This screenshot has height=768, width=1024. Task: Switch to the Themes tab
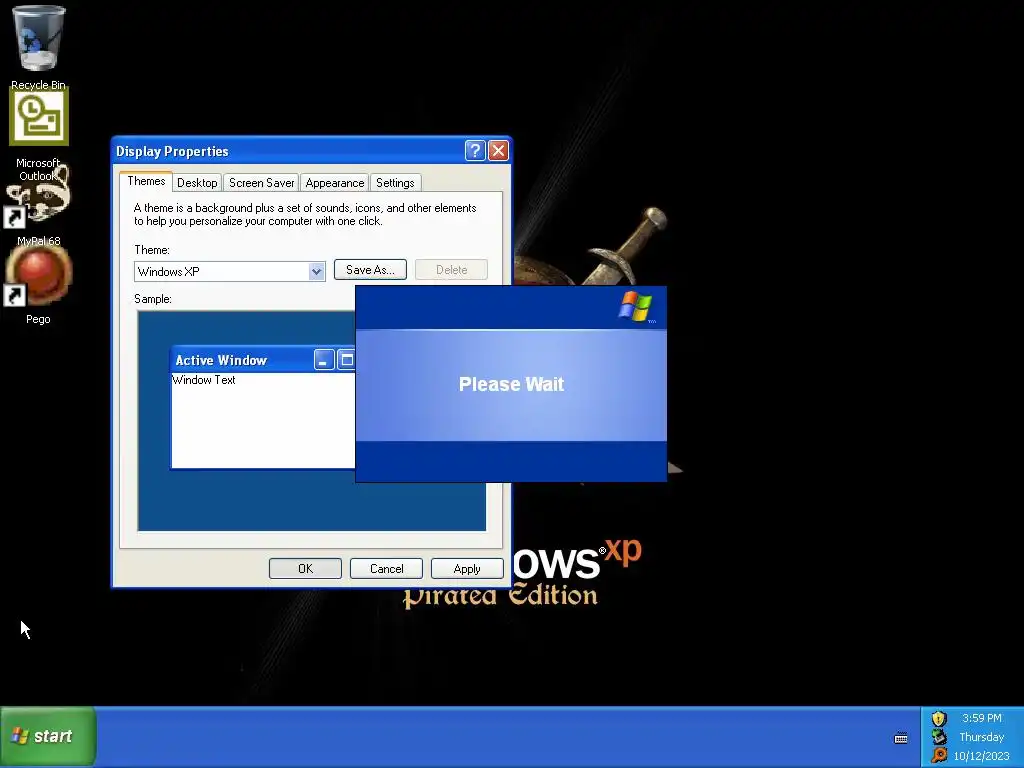[146, 182]
